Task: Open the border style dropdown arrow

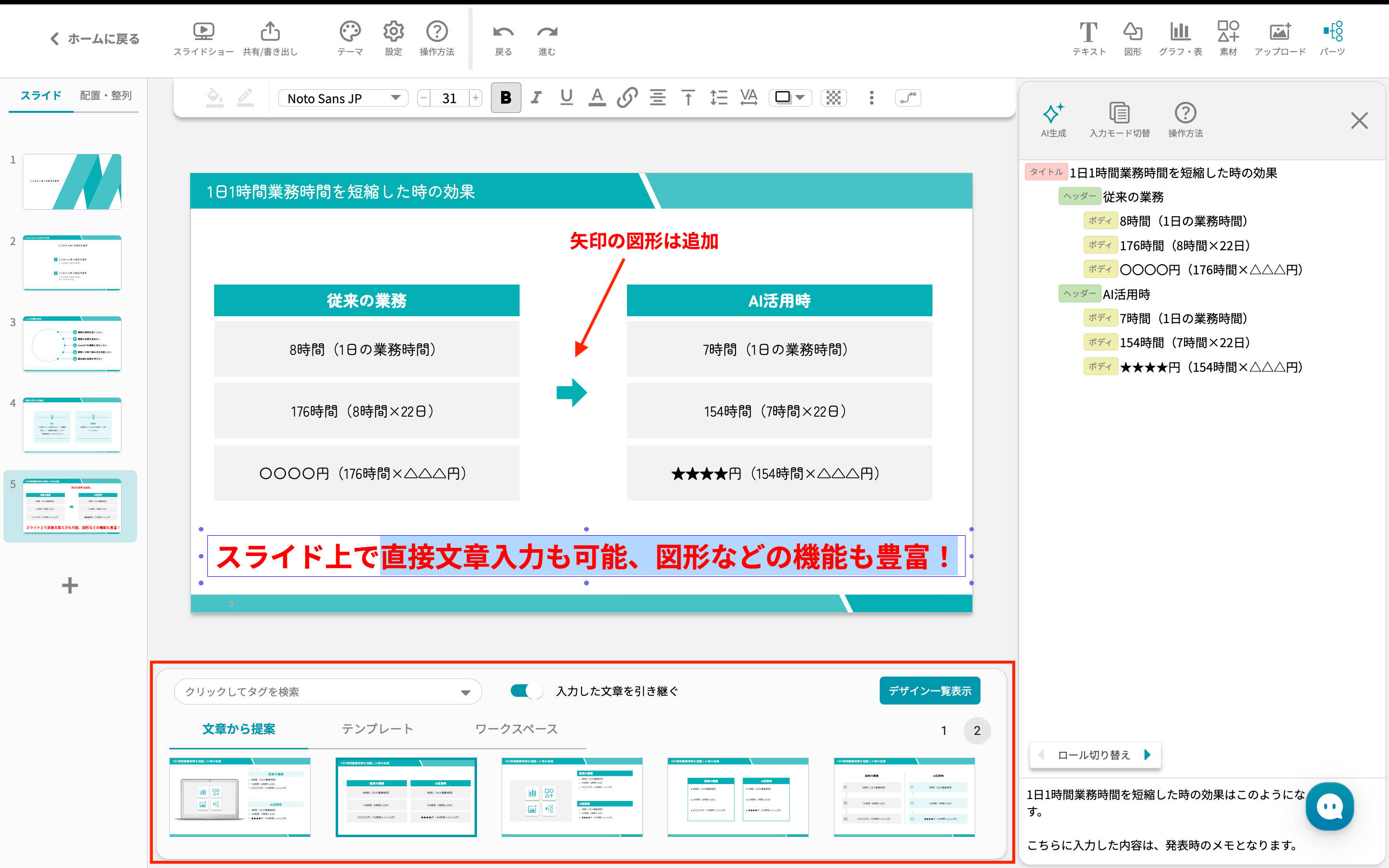Action: [x=800, y=97]
